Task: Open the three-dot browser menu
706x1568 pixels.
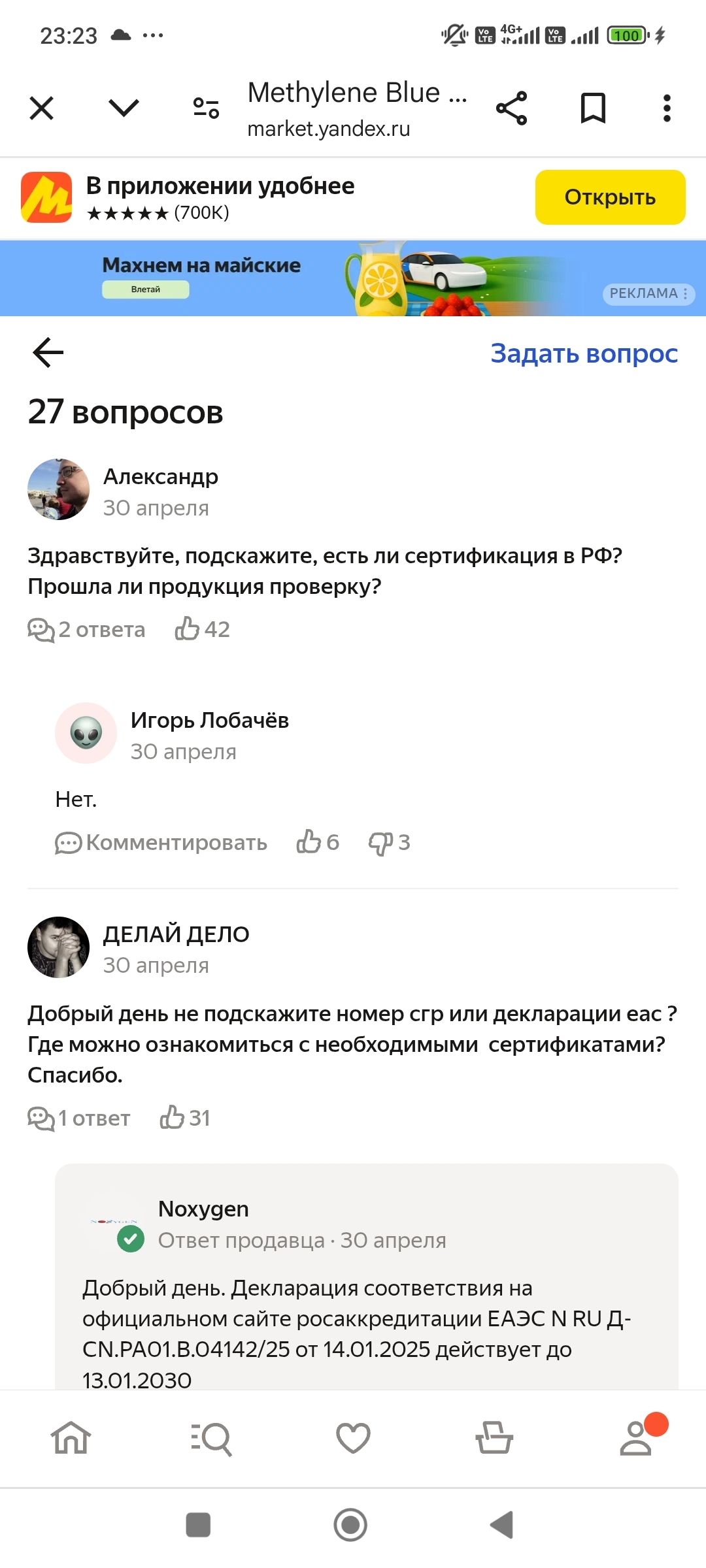Action: coord(666,108)
